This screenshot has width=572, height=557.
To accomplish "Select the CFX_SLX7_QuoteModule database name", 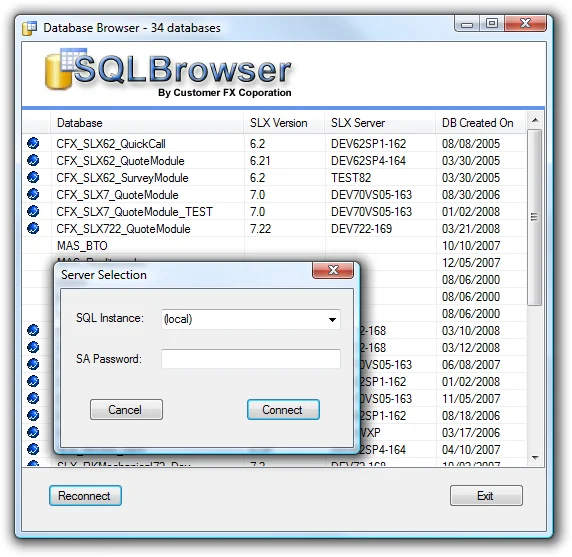I will [117, 195].
